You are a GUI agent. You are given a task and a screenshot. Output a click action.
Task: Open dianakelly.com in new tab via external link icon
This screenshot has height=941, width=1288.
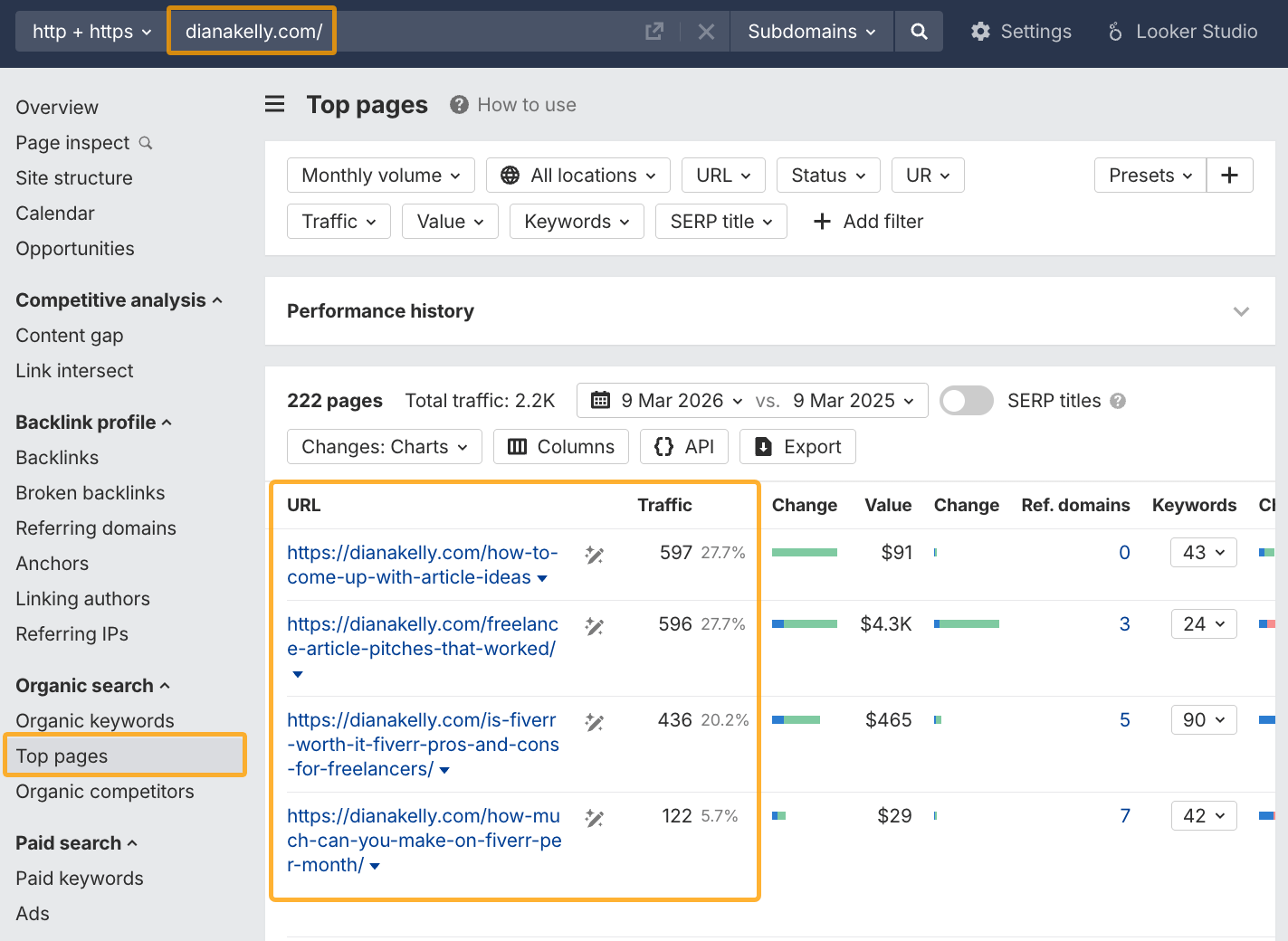coord(654,30)
